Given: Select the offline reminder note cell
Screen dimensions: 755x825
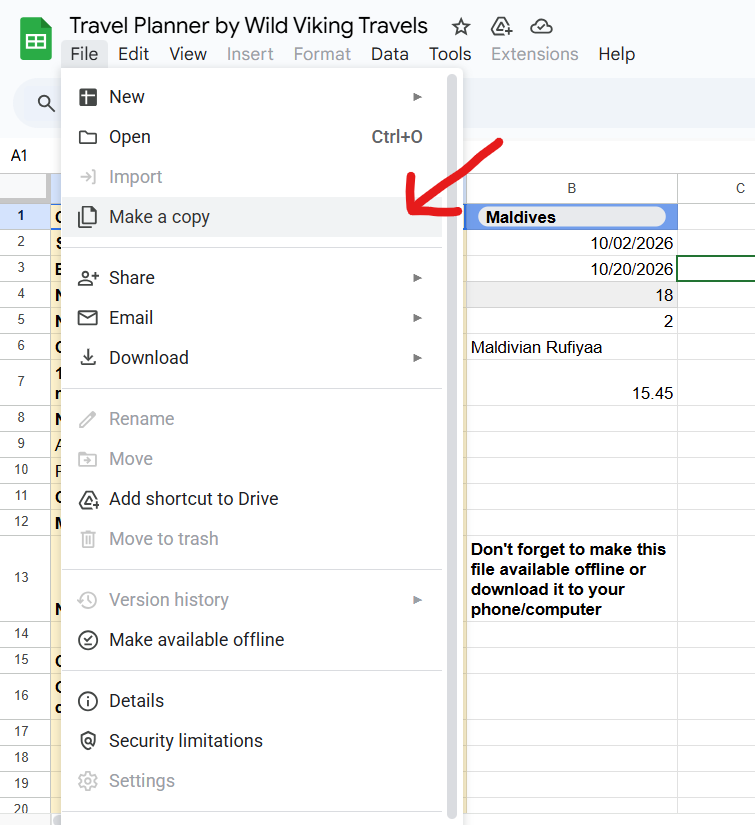Looking at the screenshot, I should pos(571,579).
